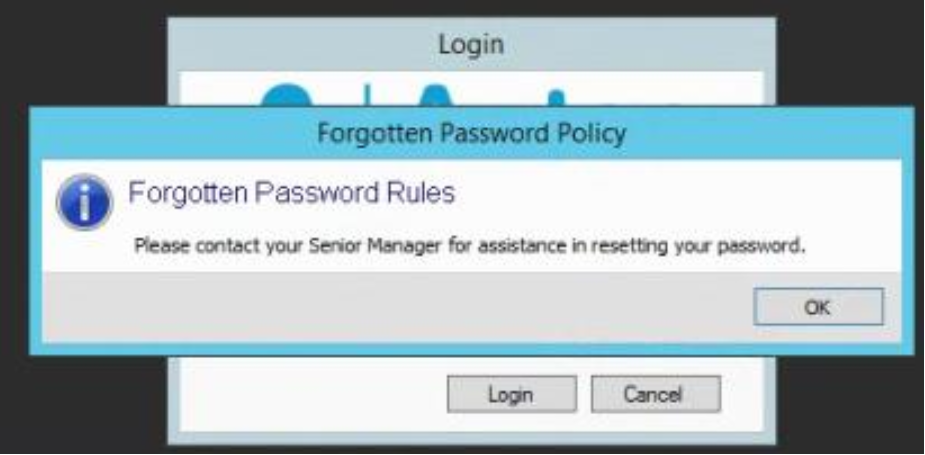The height and width of the screenshot is (455, 925).
Task: Click the blue information icon
Action: (84, 202)
